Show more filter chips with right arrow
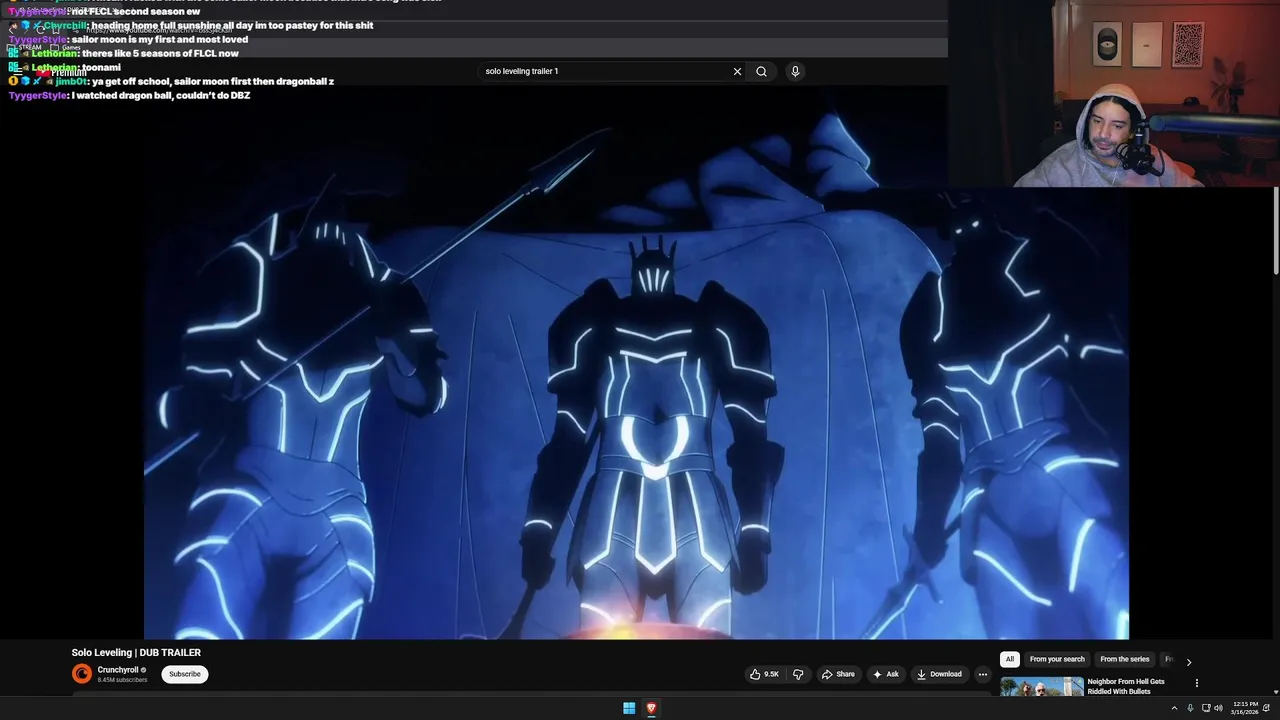The height and width of the screenshot is (720, 1280). coord(1188,661)
